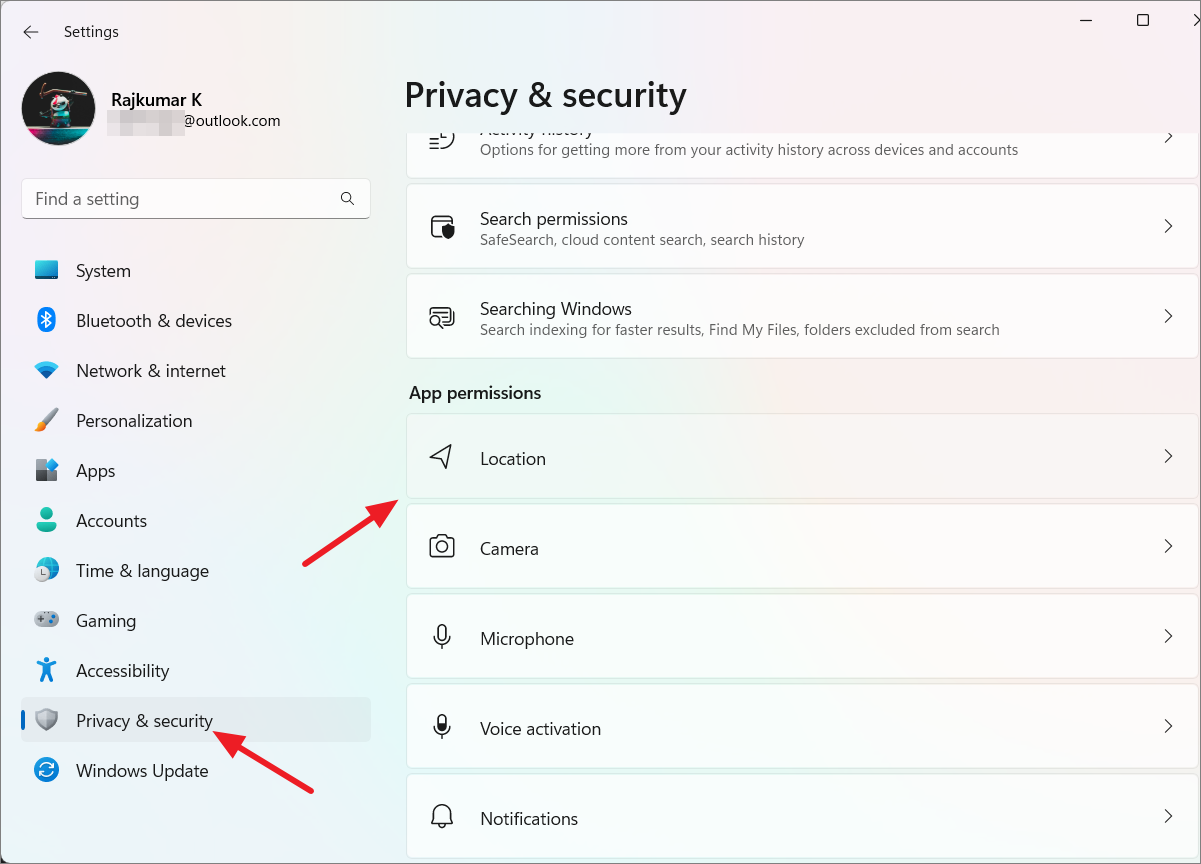
Task: Expand the Notifications chevron arrow
Action: pos(1168,817)
